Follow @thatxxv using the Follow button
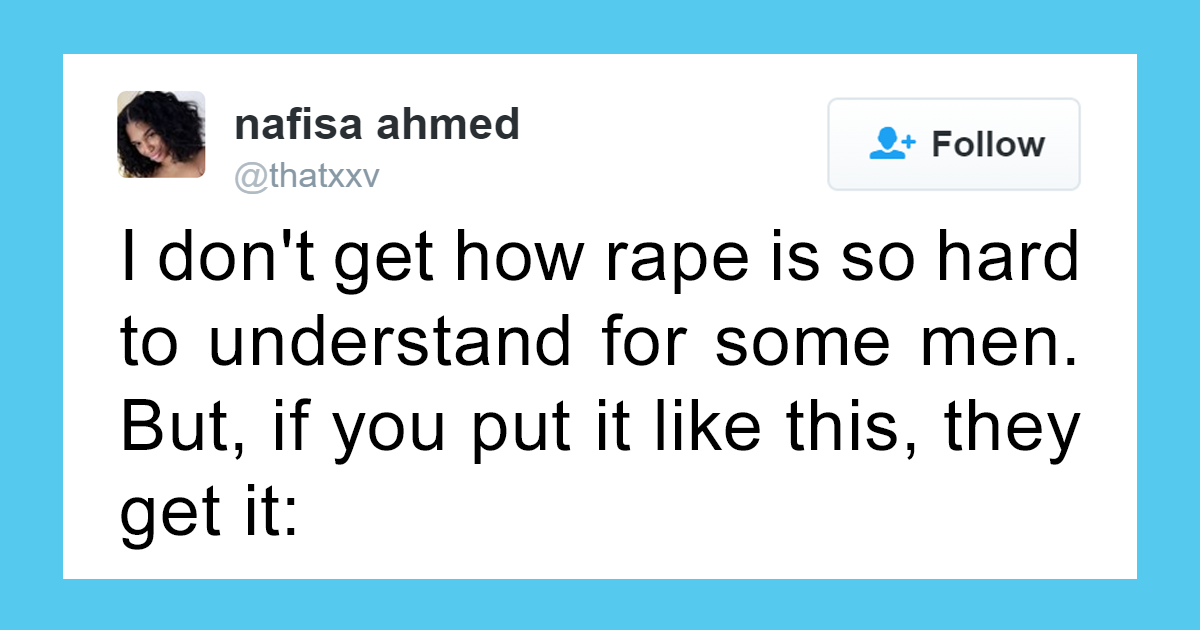This screenshot has width=1200, height=630. click(952, 144)
